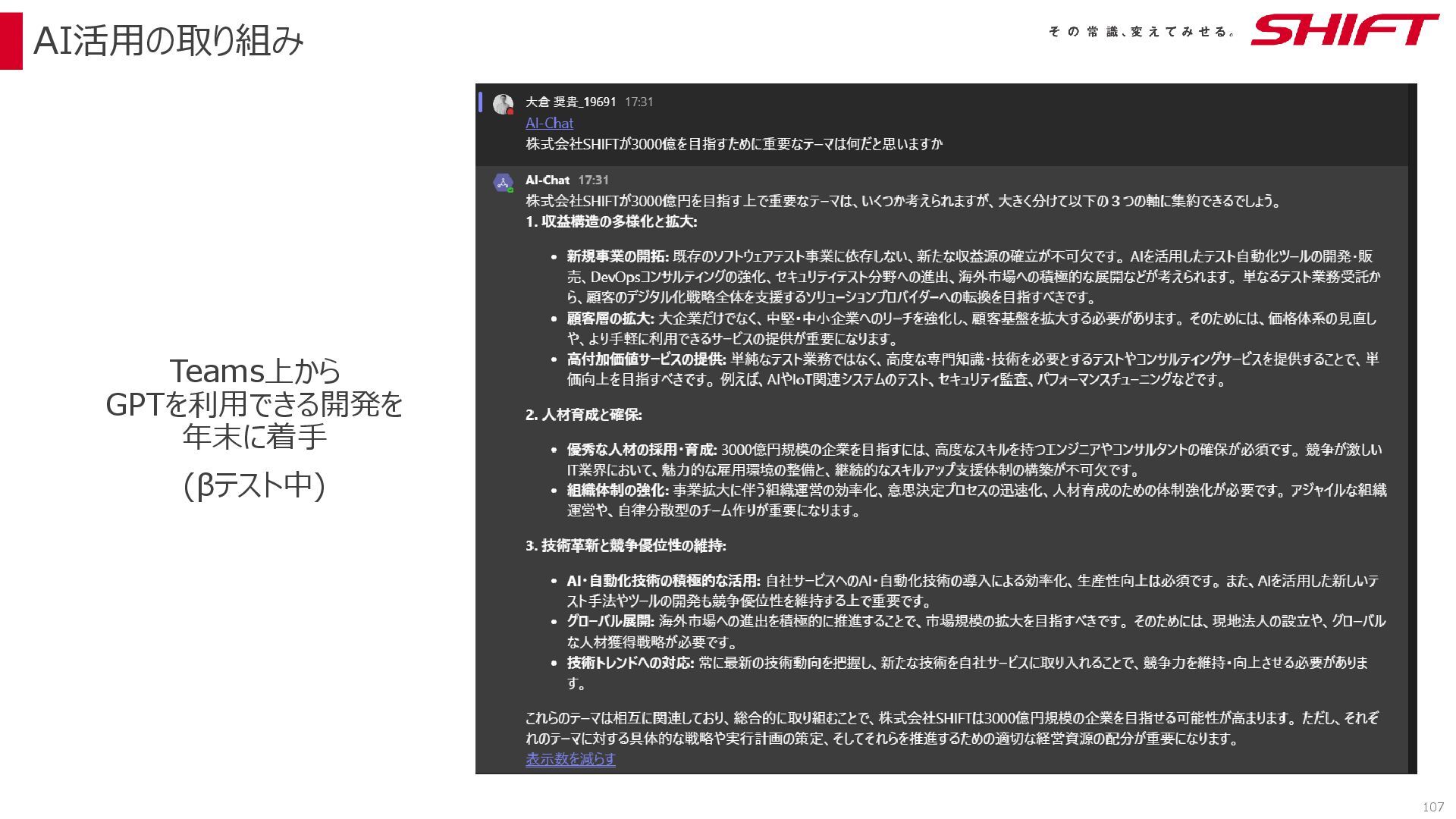The image size is (1456, 819).
Task: Click the 大倉 奨貴 user avatar
Action: point(502,104)
